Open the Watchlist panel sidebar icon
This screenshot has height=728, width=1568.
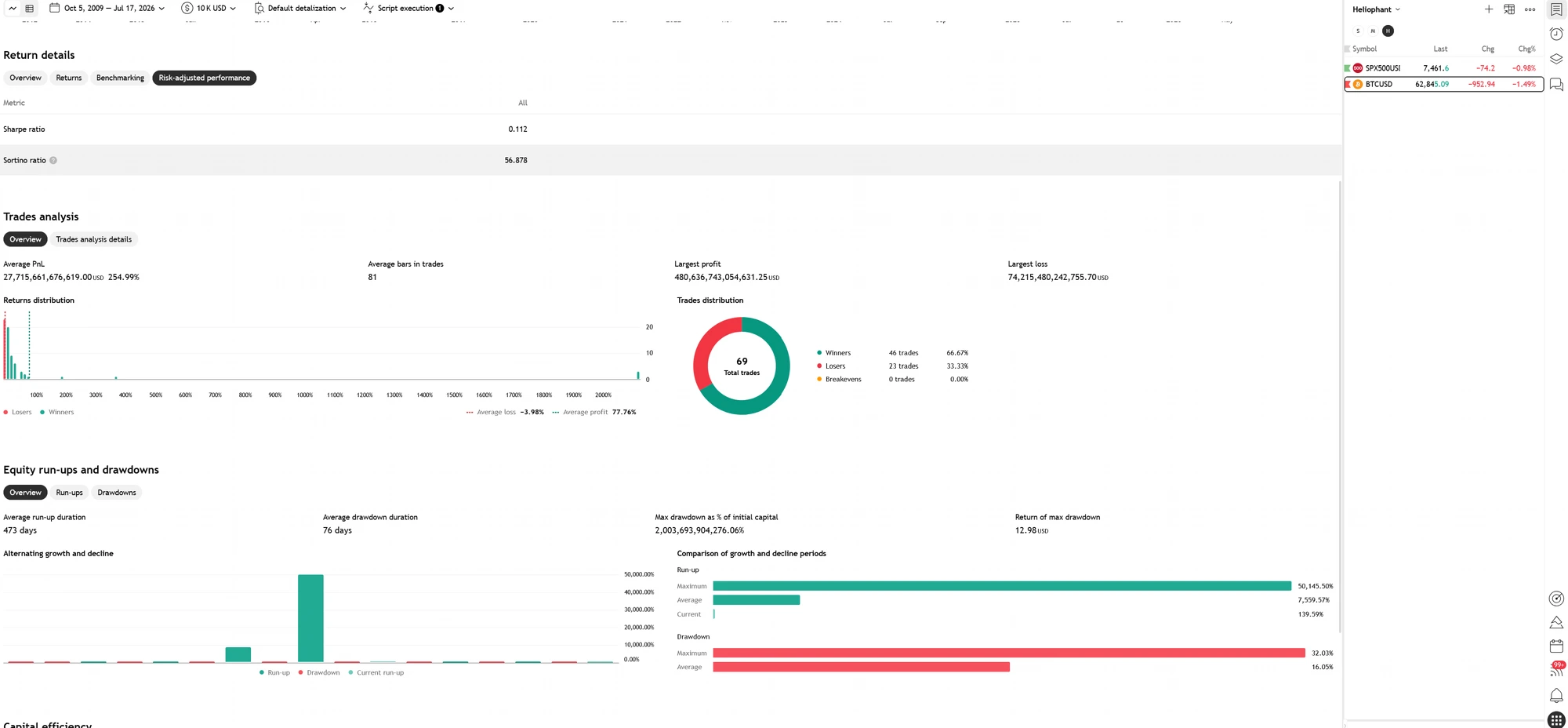[1556, 9]
